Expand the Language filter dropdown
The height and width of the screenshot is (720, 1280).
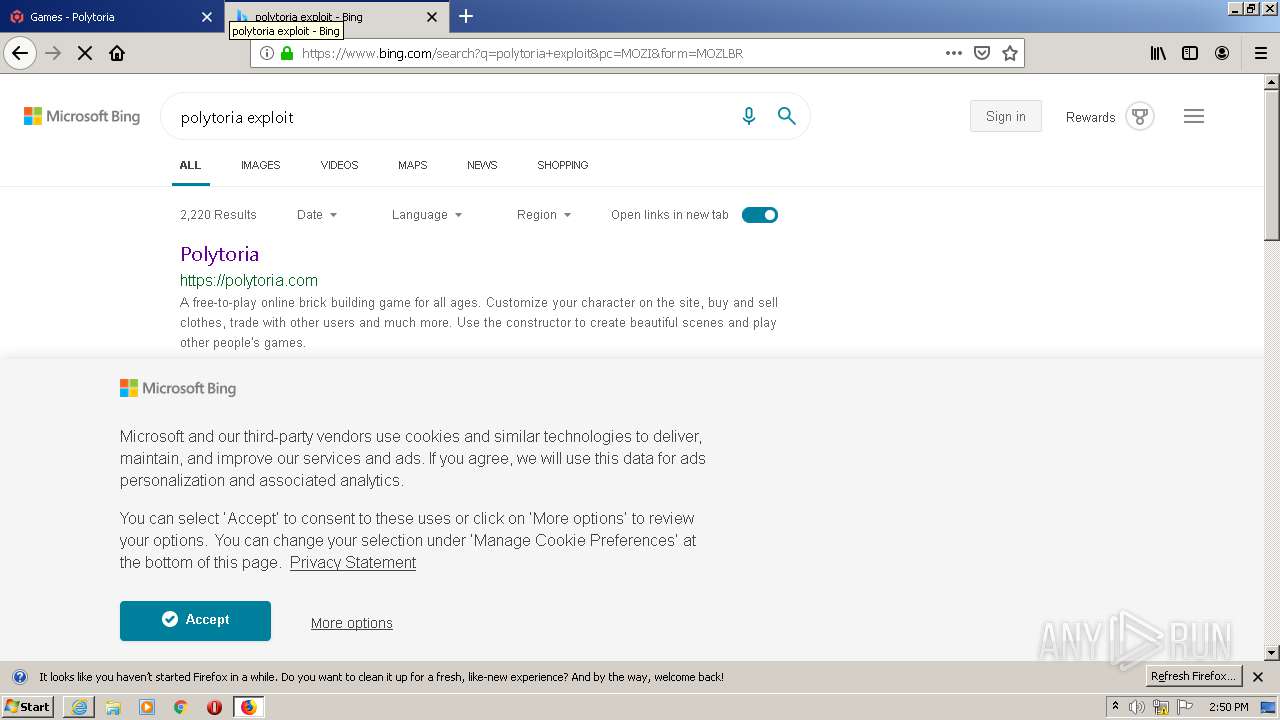[427, 215]
